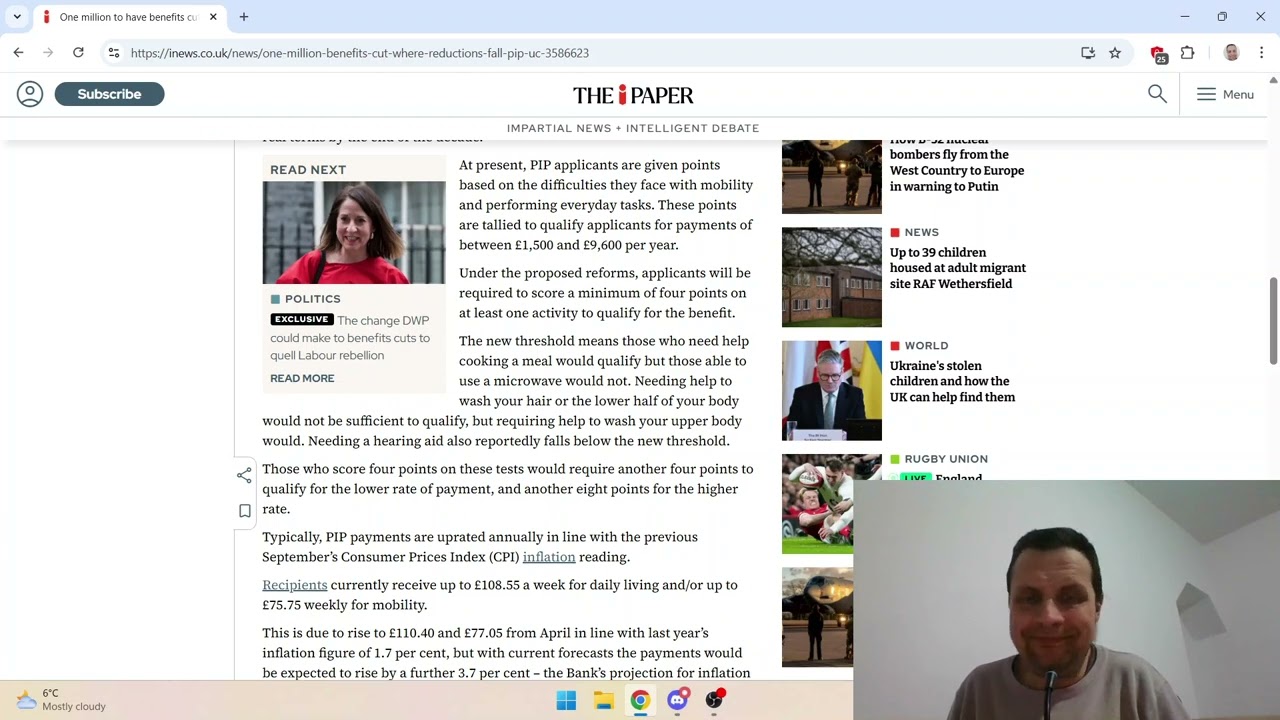
Task: Follow the 'Recipients' hyperlink
Action: click(295, 585)
